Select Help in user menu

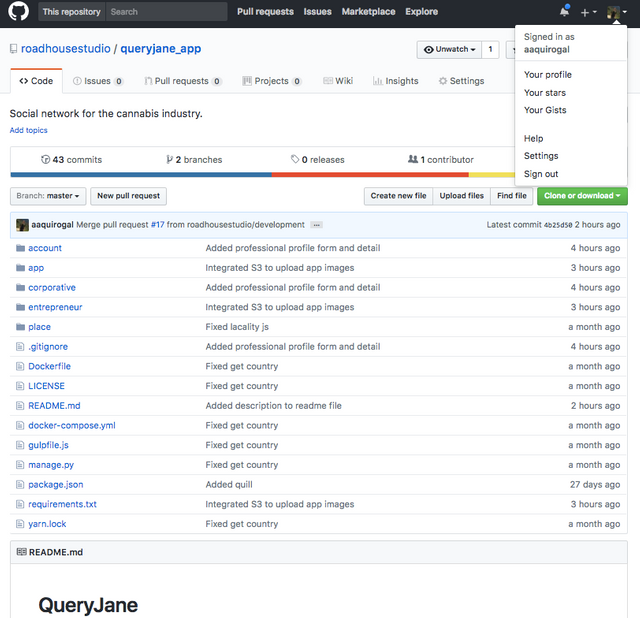coord(533,138)
